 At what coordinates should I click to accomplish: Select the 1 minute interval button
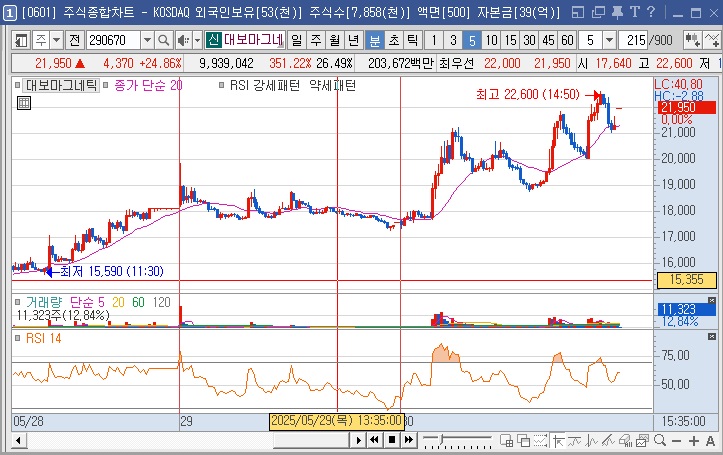[433, 41]
